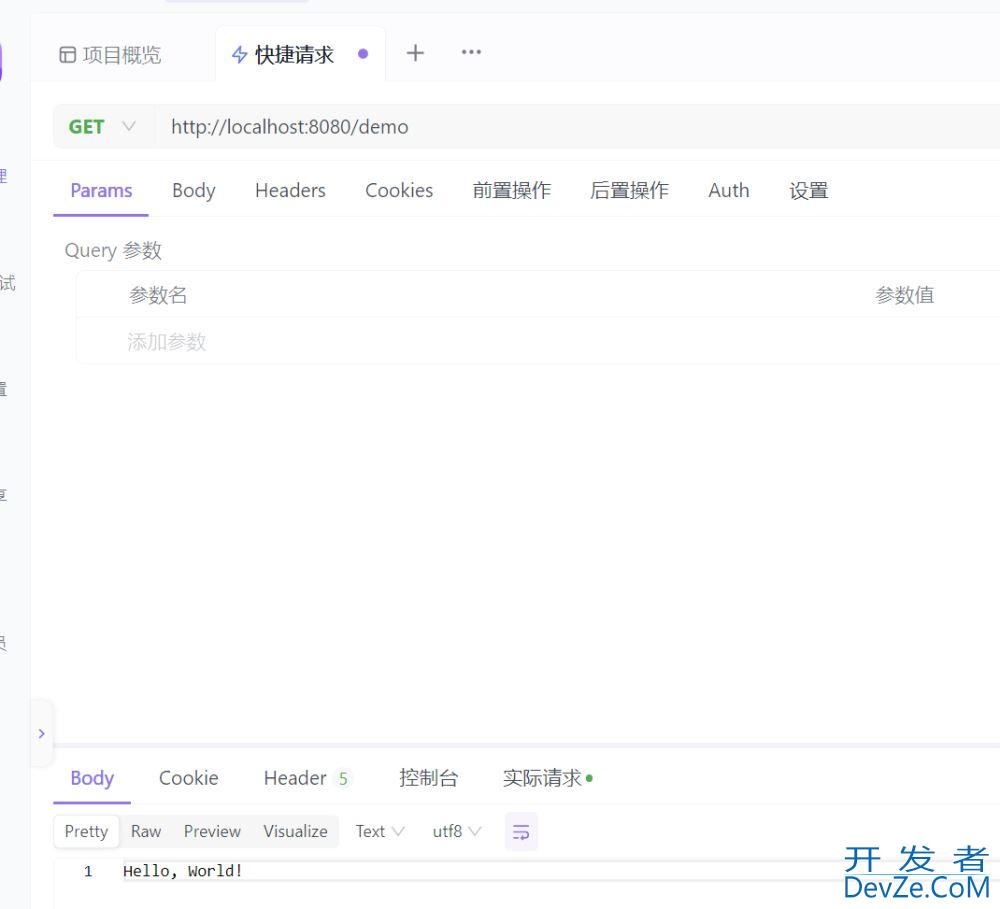Screen dimensions: 1000x909
Task: Open the GET method dropdown
Action: (103, 127)
